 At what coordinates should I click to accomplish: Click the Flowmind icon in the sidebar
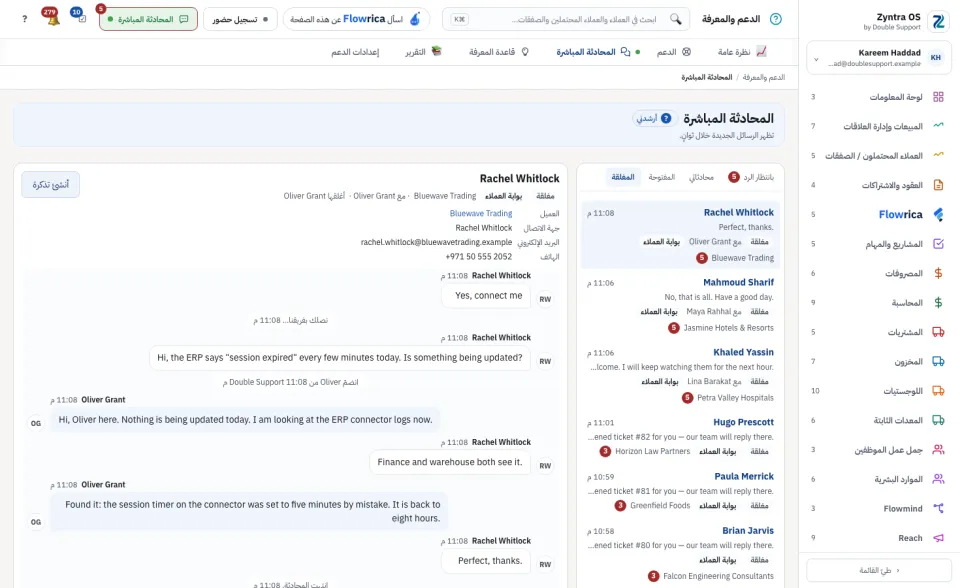coord(938,508)
